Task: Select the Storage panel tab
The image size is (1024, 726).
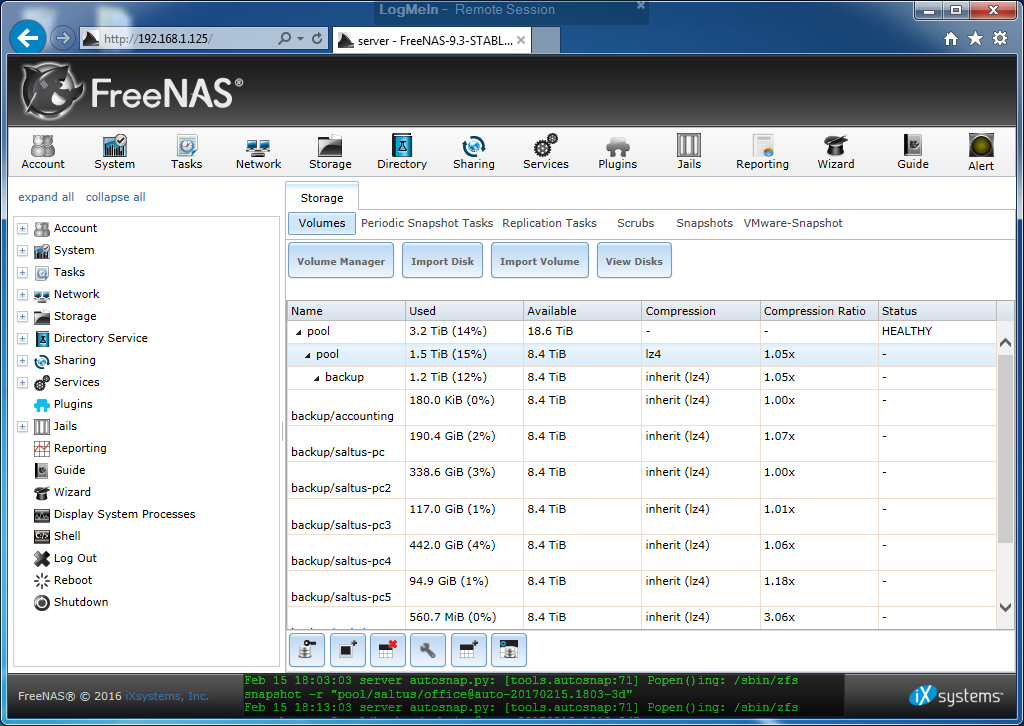Action: pyautogui.click(x=322, y=197)
